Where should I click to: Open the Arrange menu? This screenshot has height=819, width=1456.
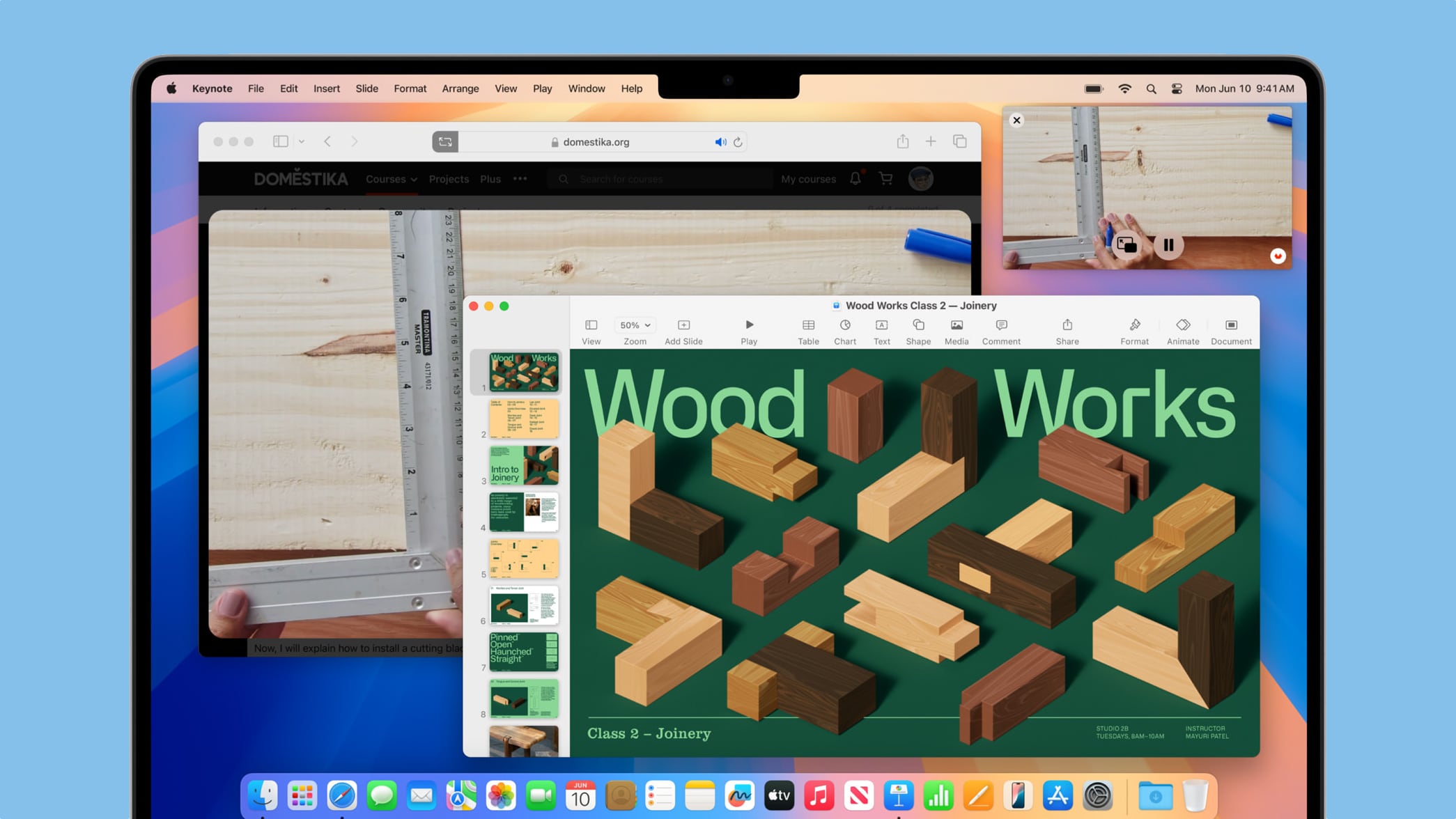coord(460,88)
